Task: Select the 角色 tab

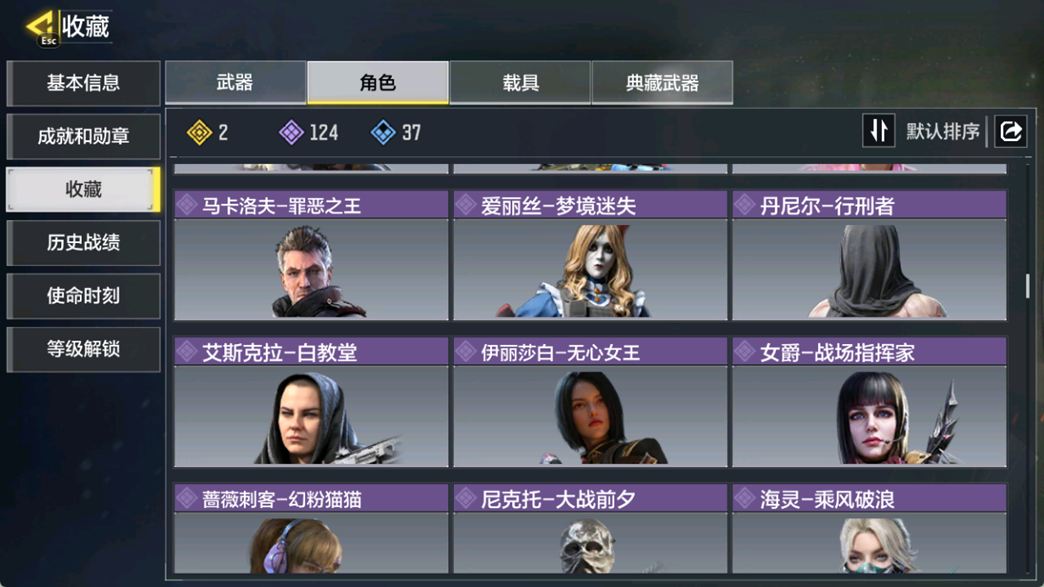Action: (x=378, y=83)
